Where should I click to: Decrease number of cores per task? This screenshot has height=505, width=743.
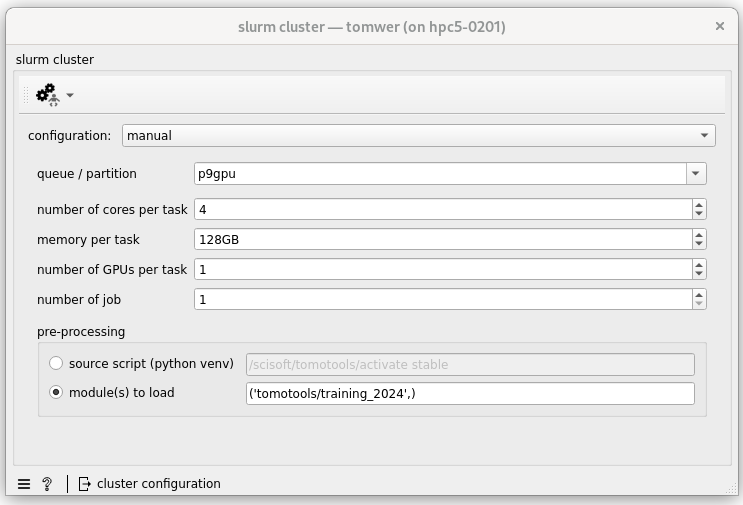(699, 214)
